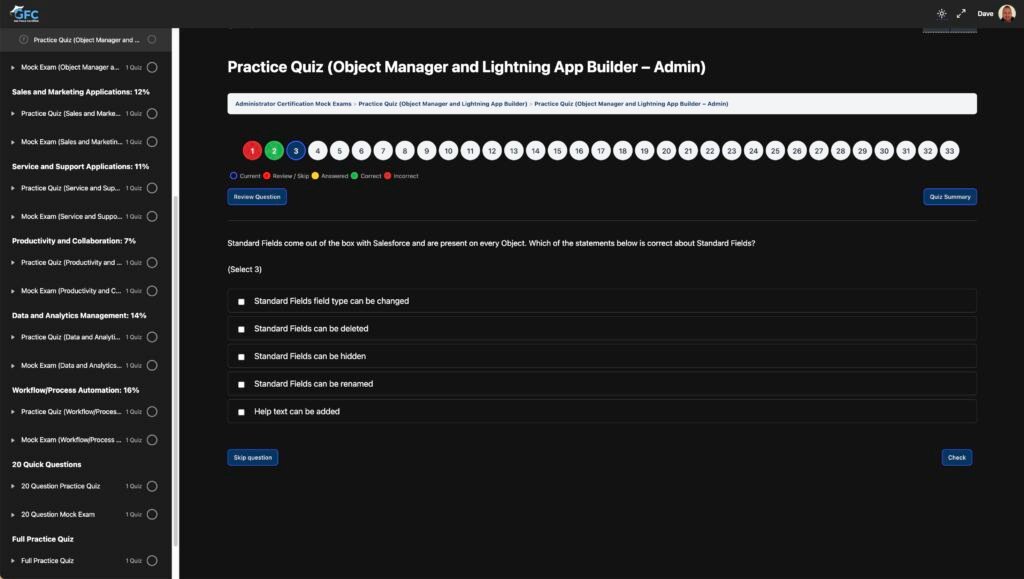Check 'Standard Fields can be hidden'
This screenshot has height=579, width=1024.
pyautogui.click(x=241, y=357)
